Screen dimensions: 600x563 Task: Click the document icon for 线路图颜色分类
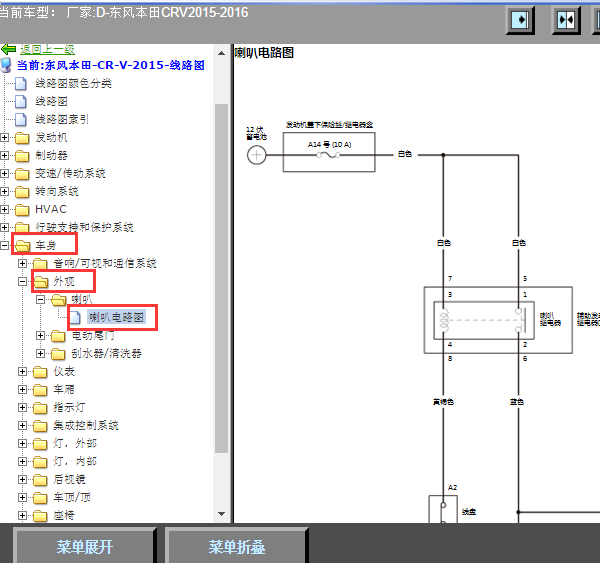pyautogui.click(x=21, y=83)
